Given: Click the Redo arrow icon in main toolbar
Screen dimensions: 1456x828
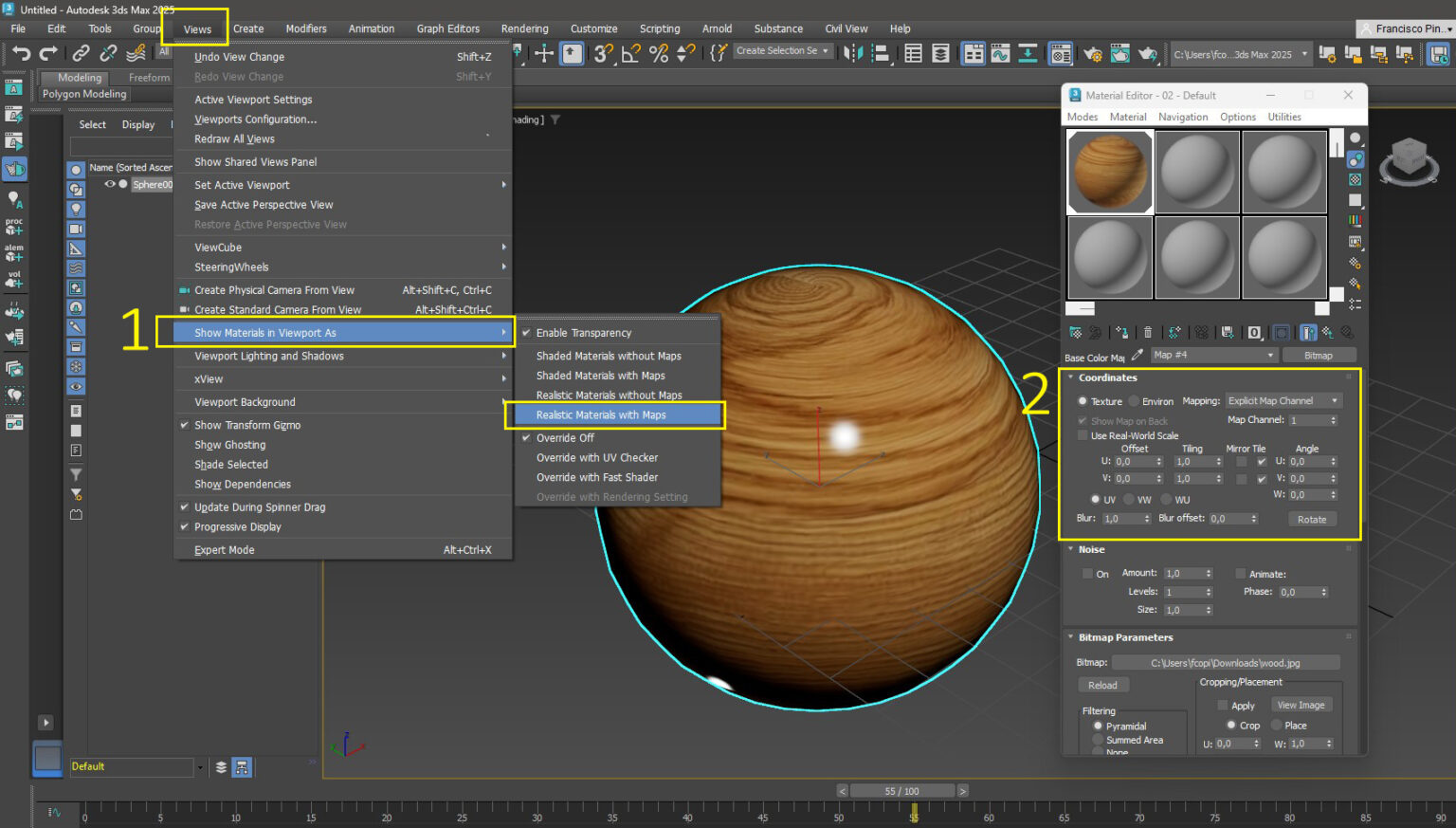Looking at the screenshot, I should (48, 53).
